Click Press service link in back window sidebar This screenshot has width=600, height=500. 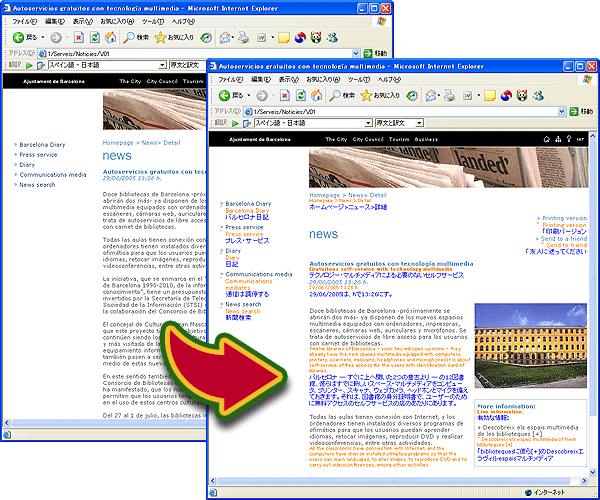[x=38, y=155]
